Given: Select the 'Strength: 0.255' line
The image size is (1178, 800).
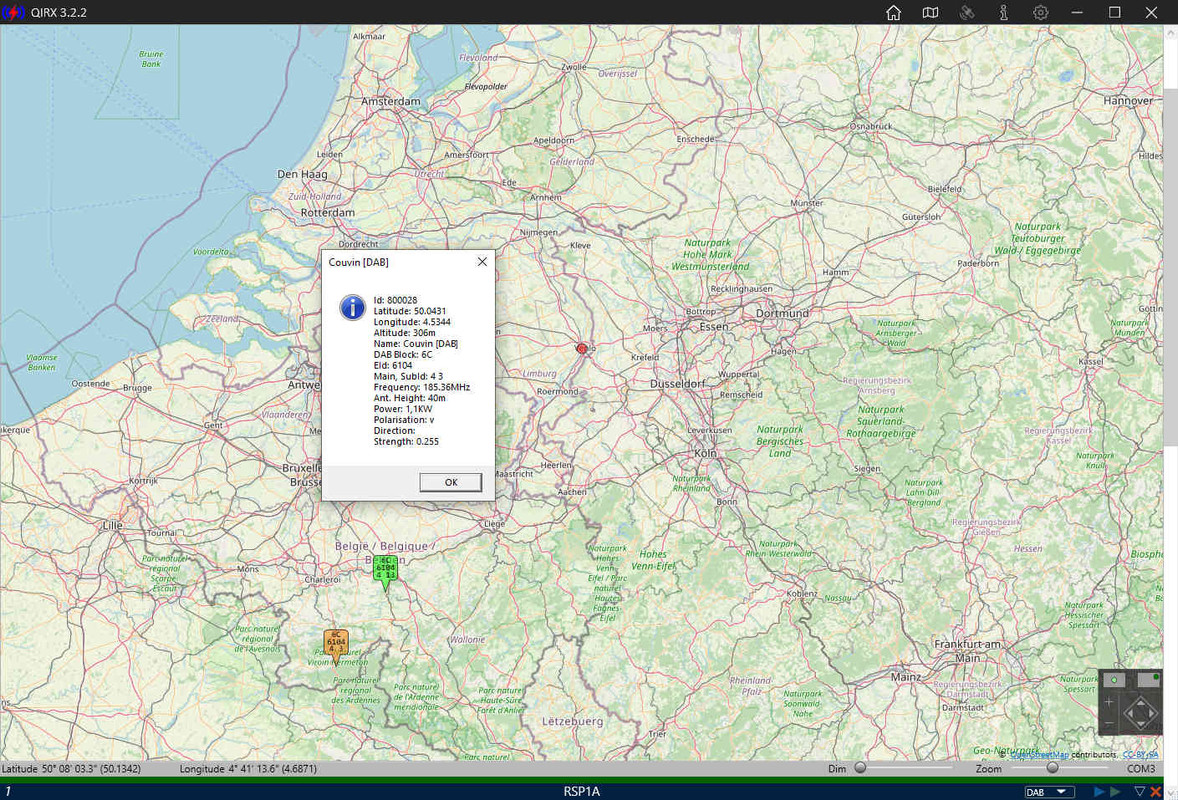Looking at the screenshot, I should [x=406, y=442].
